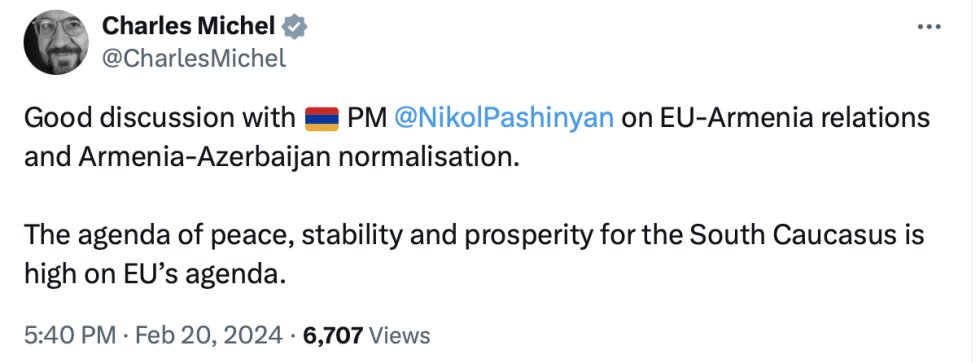Viewport: 980px width, 363px height.
Task: Click the word "and" before Armenia-Azerbaijan
Action: (48, 157)
